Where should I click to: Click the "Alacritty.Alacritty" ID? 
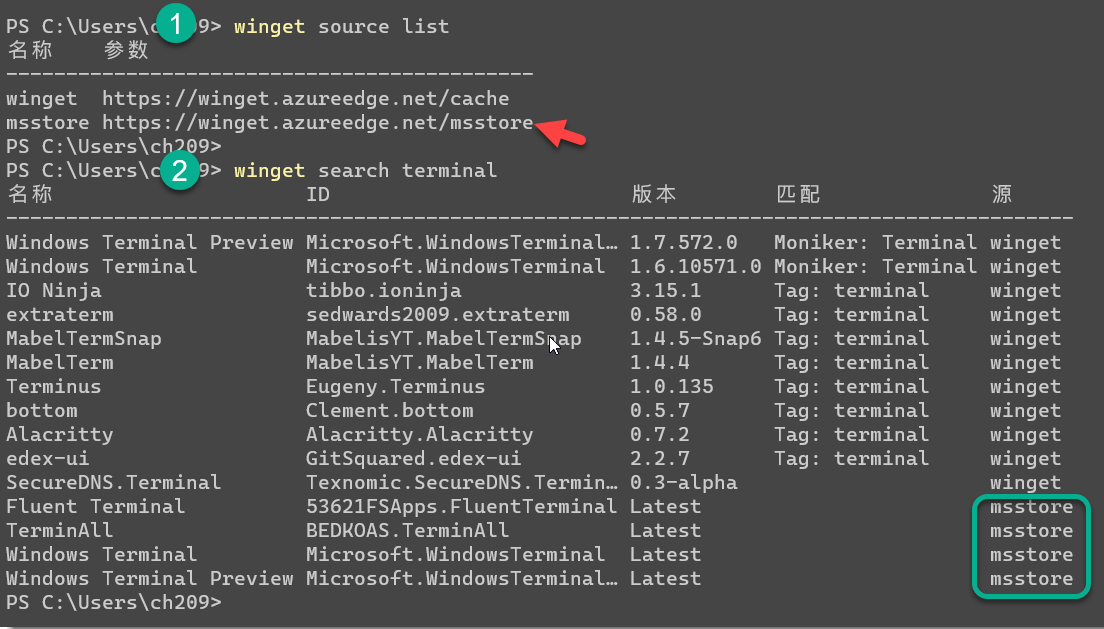coord(420,435)
